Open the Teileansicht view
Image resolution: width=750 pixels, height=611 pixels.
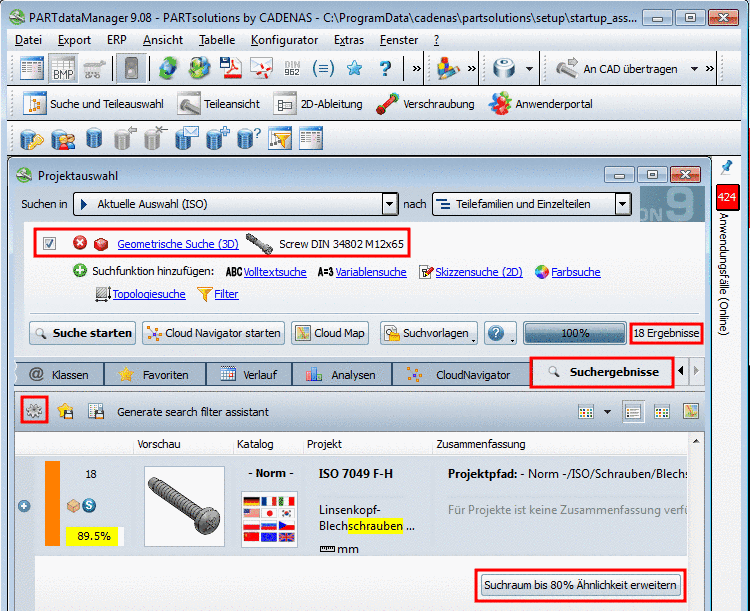[219, 104]
